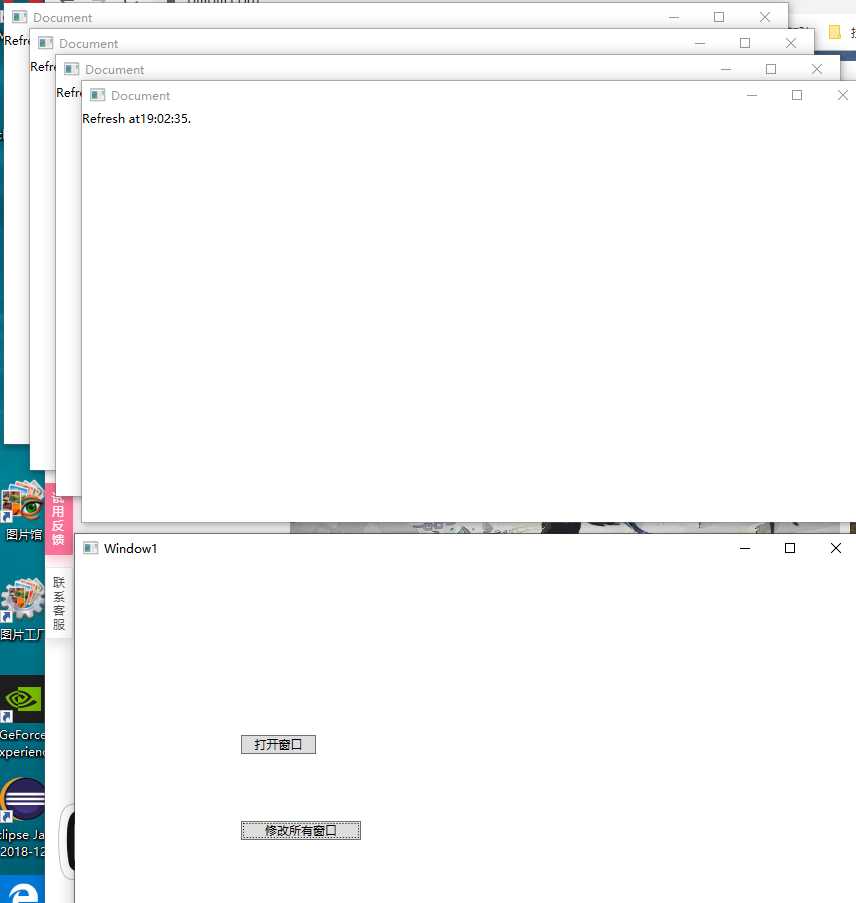
Task: Click the front Document window's title icon
Action: click(97, 94)
